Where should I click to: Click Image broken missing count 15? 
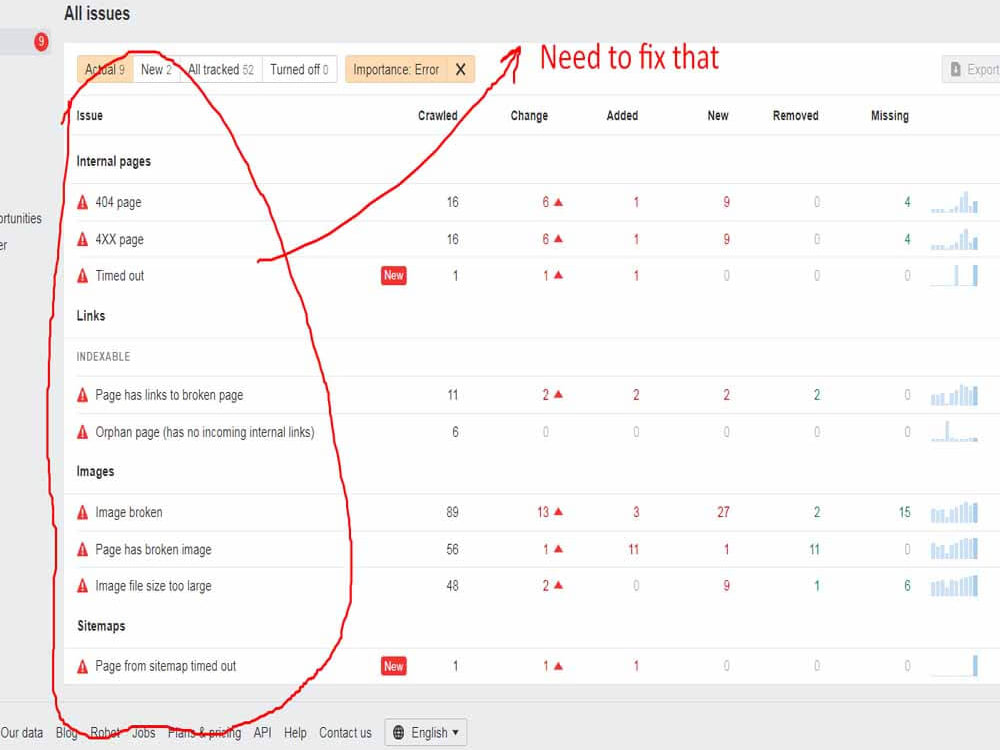point(904,512)
